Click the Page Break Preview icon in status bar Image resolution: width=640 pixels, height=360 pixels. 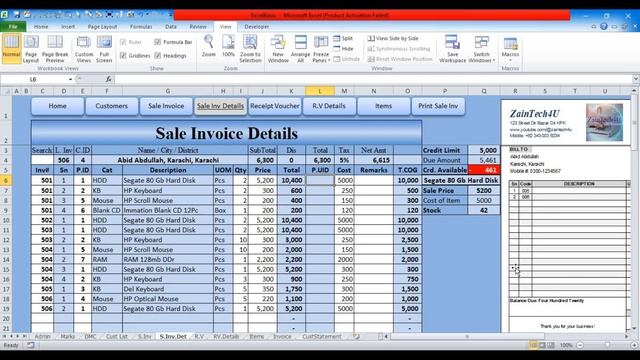click(x=551, y=345)
